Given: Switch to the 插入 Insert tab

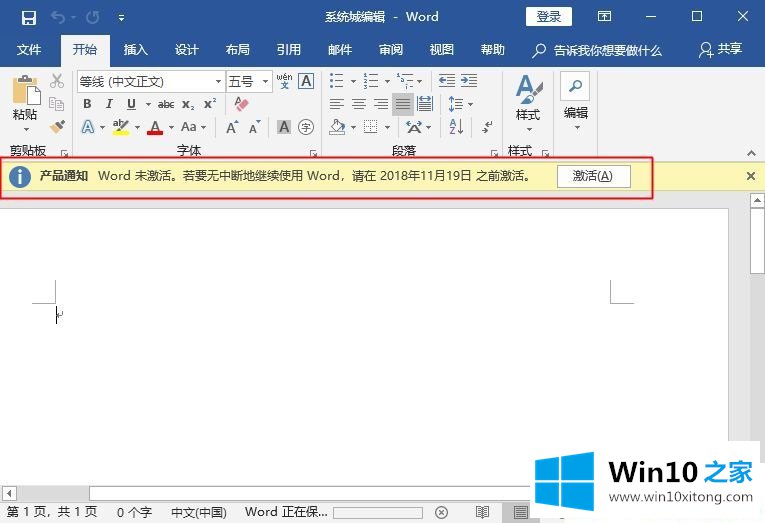Looking at the screenshot, I should point(135,50).
